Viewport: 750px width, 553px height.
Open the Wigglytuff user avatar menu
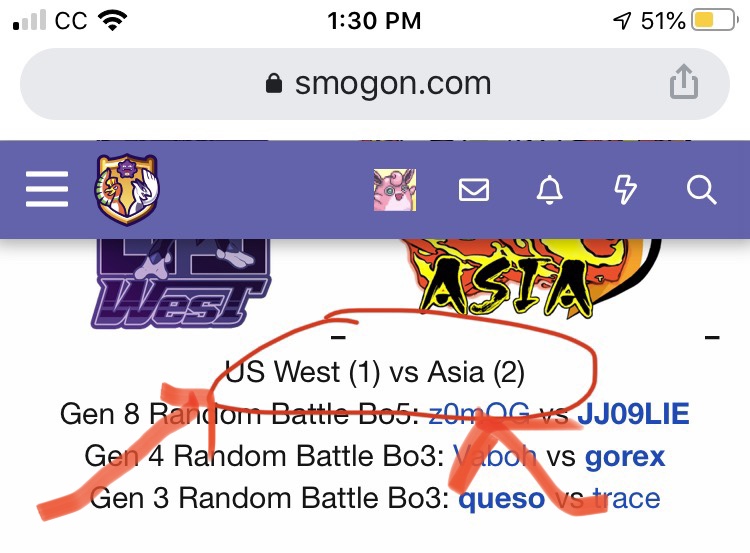tap(395, 190)
